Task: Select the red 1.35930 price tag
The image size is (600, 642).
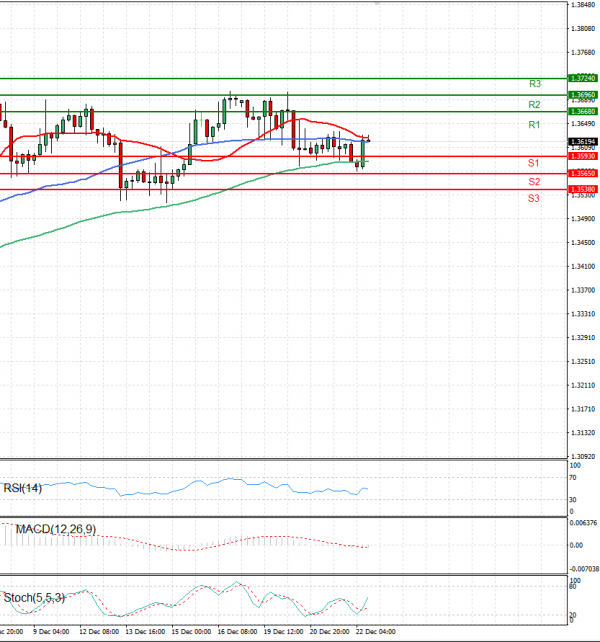Action: pos(583,156)
